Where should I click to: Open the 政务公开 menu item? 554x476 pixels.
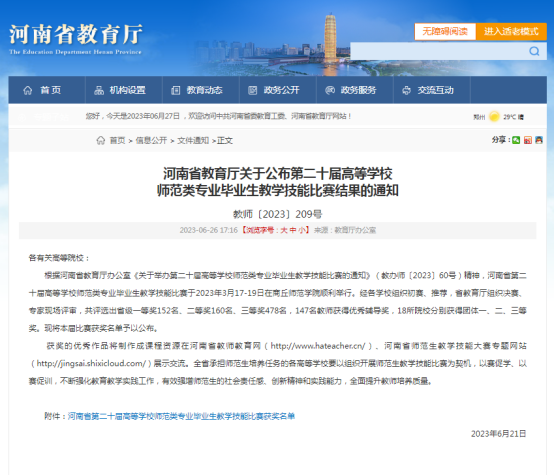pos(278,90)
